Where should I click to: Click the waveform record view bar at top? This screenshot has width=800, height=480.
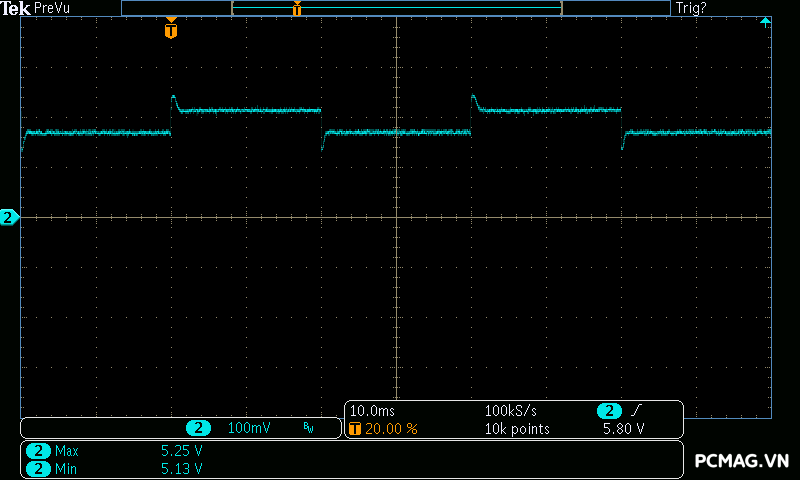pyautogui.click(x=395, y=8)
